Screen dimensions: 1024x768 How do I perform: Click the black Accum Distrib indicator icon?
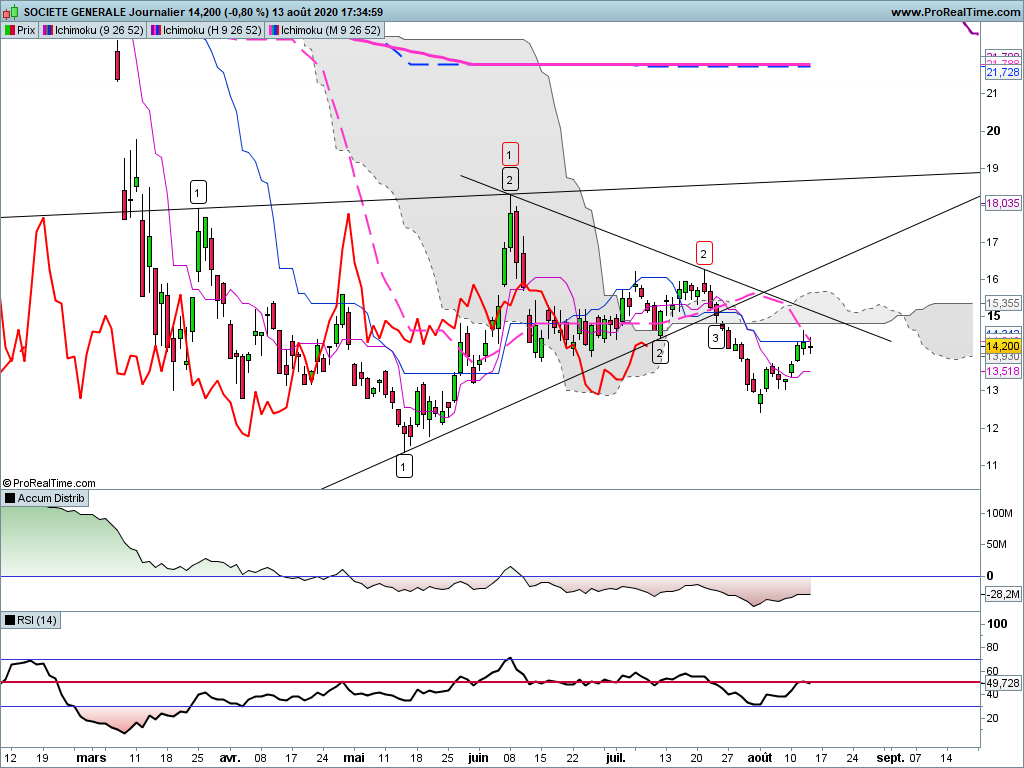pyautogui.click(x=10, y=498)
